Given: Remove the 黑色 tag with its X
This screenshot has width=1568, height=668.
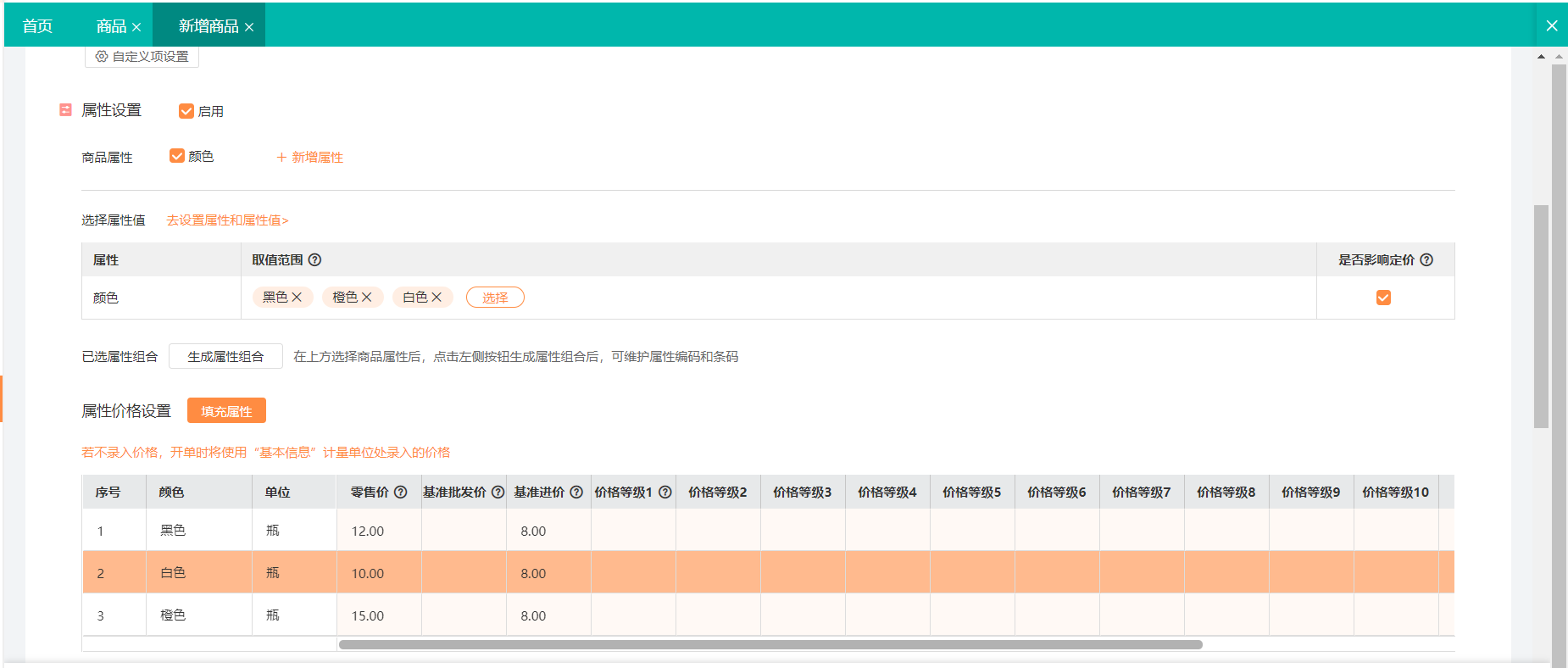Looking at the screenshot, I should pyautogui.click(x=297, y=298).
